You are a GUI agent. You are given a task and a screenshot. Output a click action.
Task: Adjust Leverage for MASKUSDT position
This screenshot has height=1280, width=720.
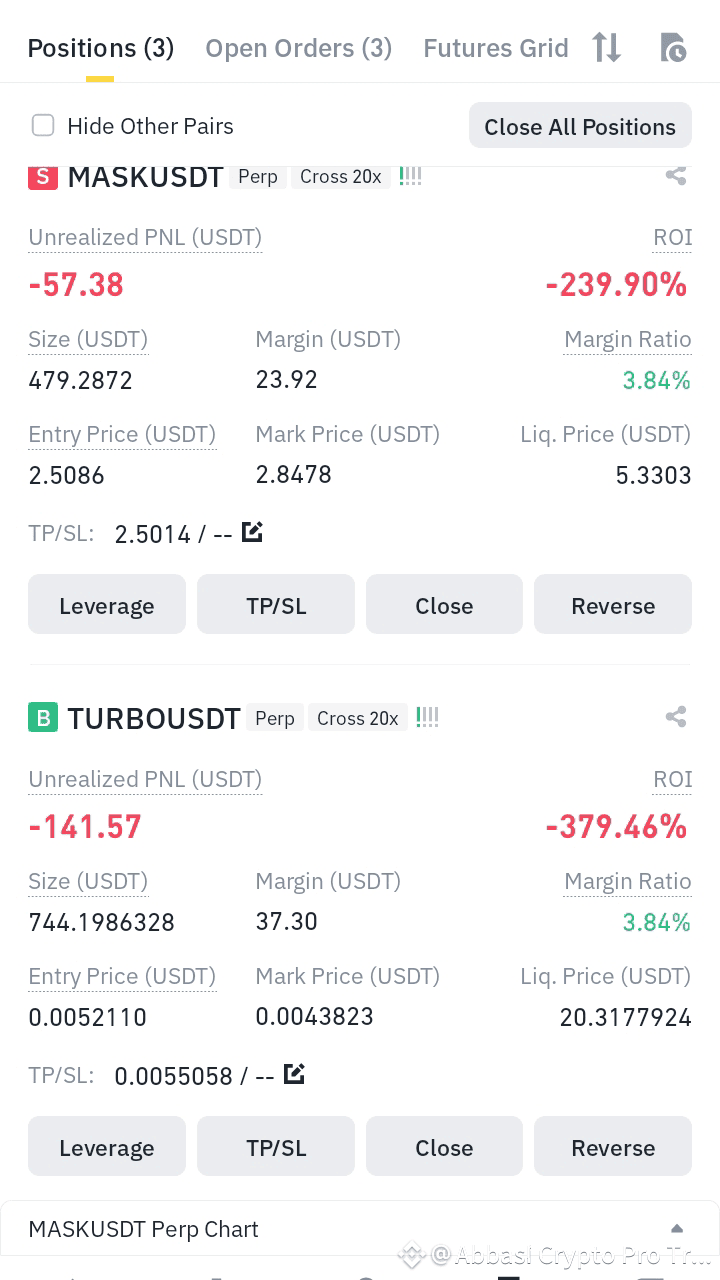click(107, 605)
